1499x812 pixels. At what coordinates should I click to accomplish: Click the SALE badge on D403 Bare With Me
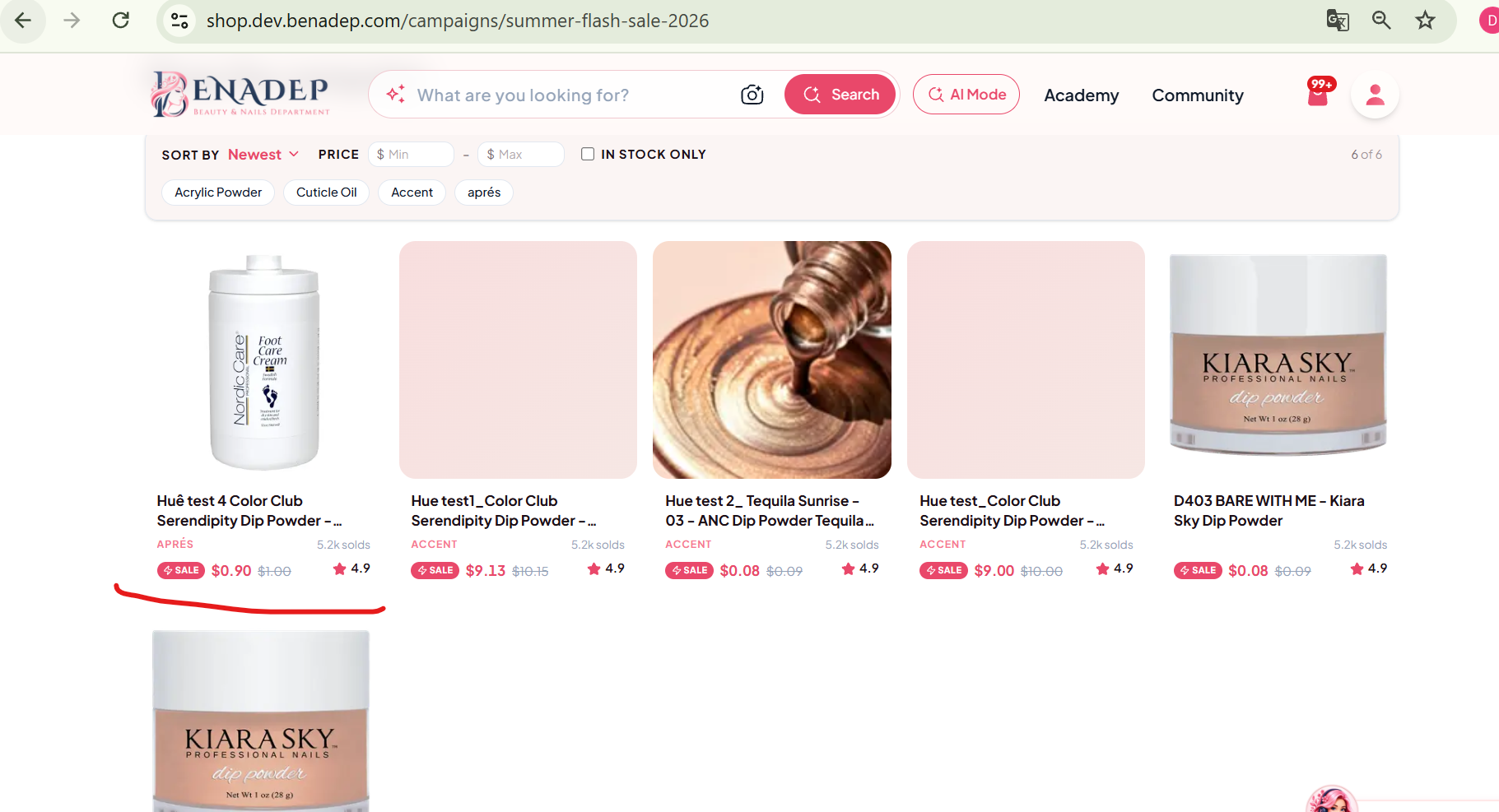coord(1198,570)
